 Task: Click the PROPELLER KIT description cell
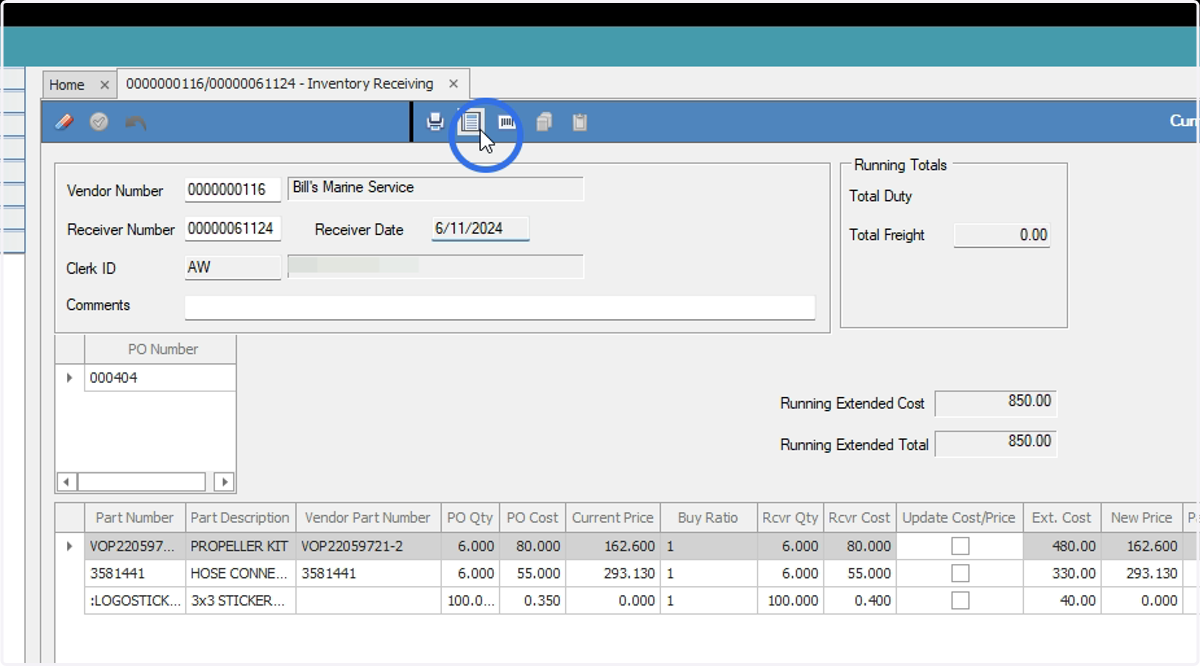(x=240, y=546)
